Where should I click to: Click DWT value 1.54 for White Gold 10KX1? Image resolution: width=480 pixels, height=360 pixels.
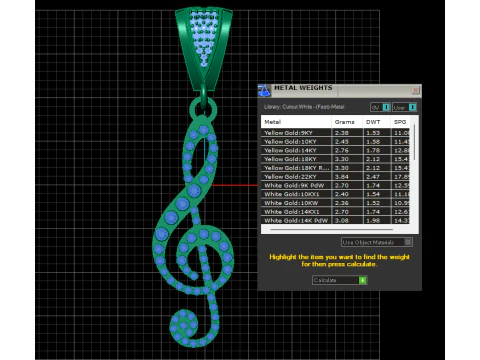[x=373, y=194]
